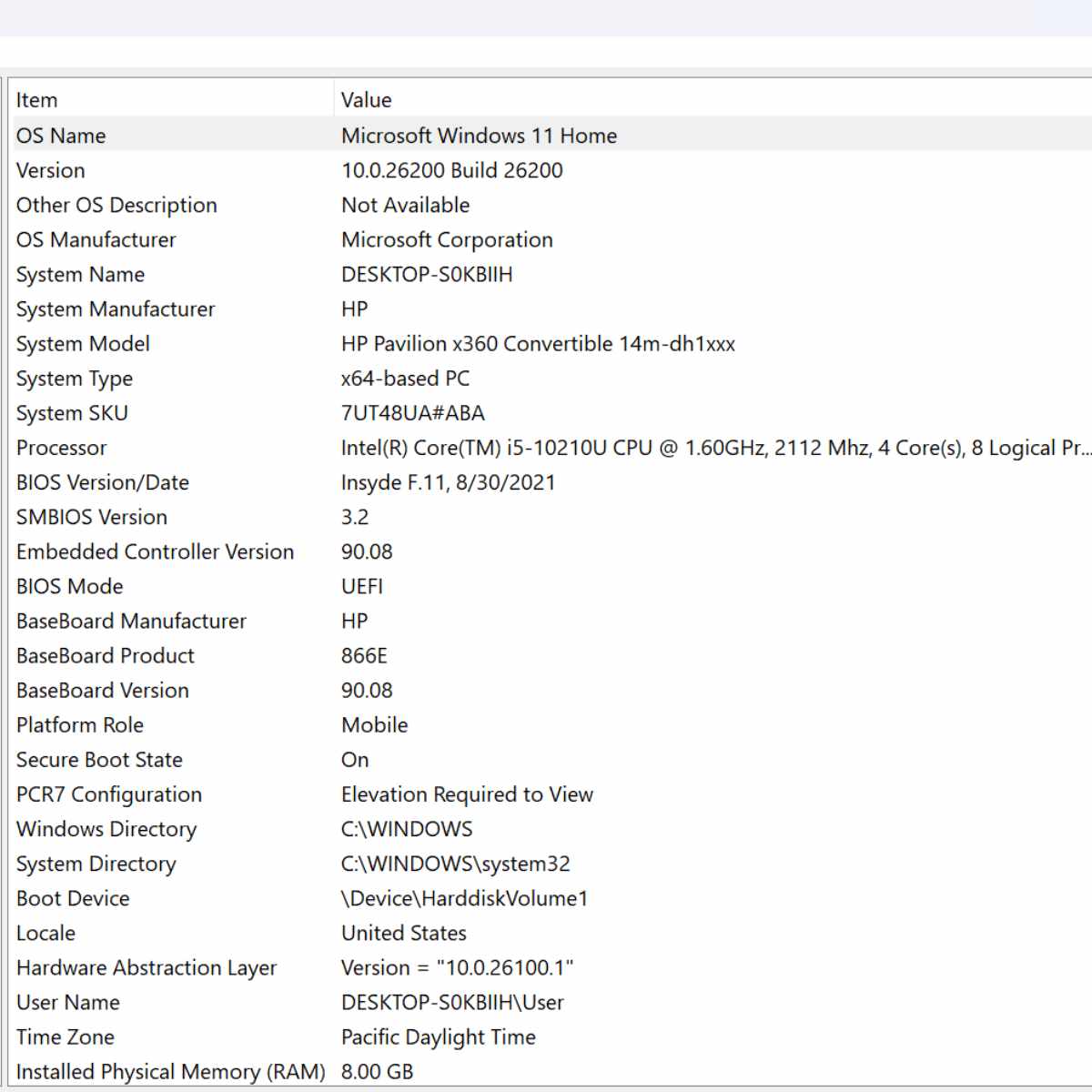This screenshot has height=1092, width=1092.
Task: Select the User Name row label
Action: tap(67, 1003)
